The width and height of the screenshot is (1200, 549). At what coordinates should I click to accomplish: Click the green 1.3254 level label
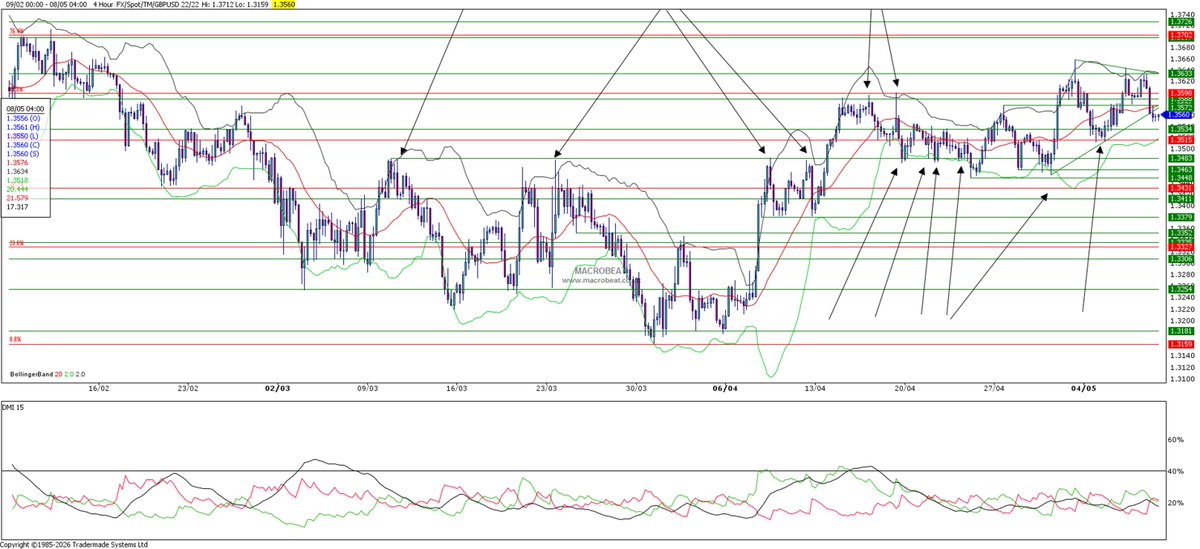coord(1181,289)
